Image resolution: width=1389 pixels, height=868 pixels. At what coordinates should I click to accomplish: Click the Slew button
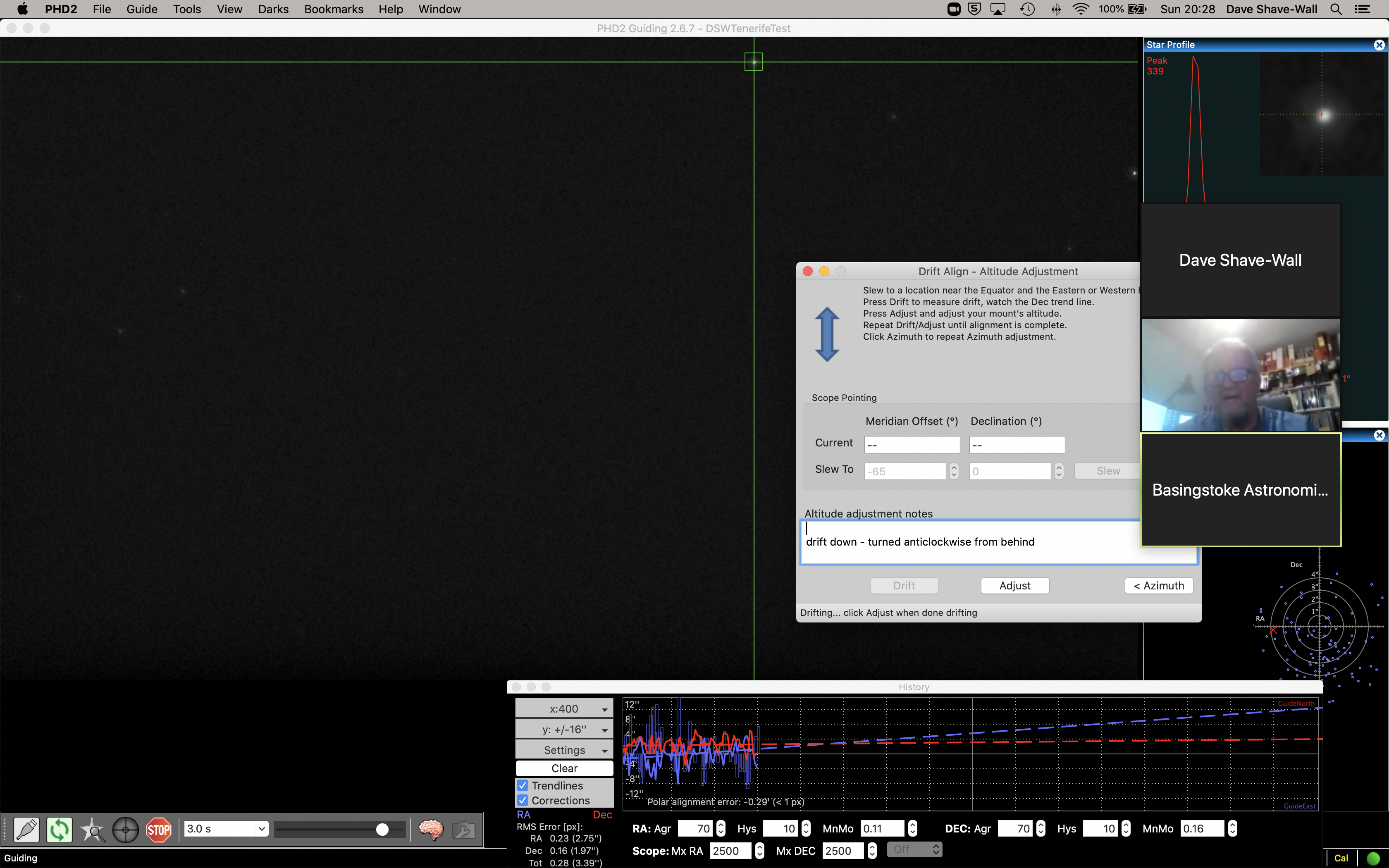1108,471
